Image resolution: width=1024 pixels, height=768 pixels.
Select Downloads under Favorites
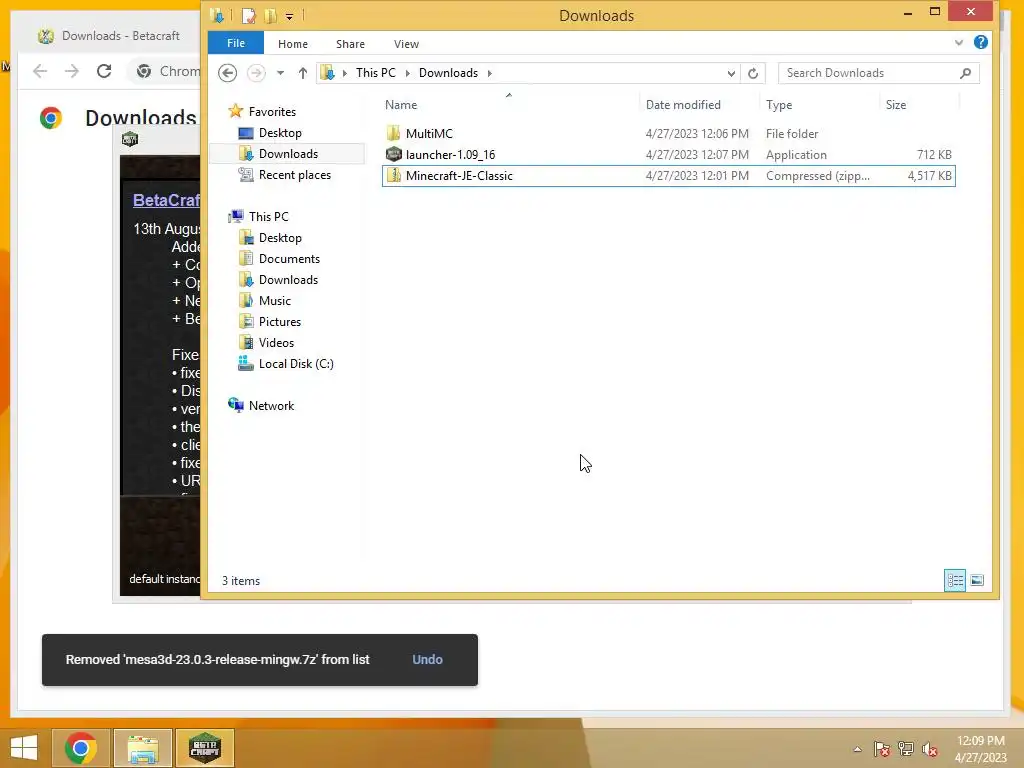pyautogui.click(x=288, y=153)
